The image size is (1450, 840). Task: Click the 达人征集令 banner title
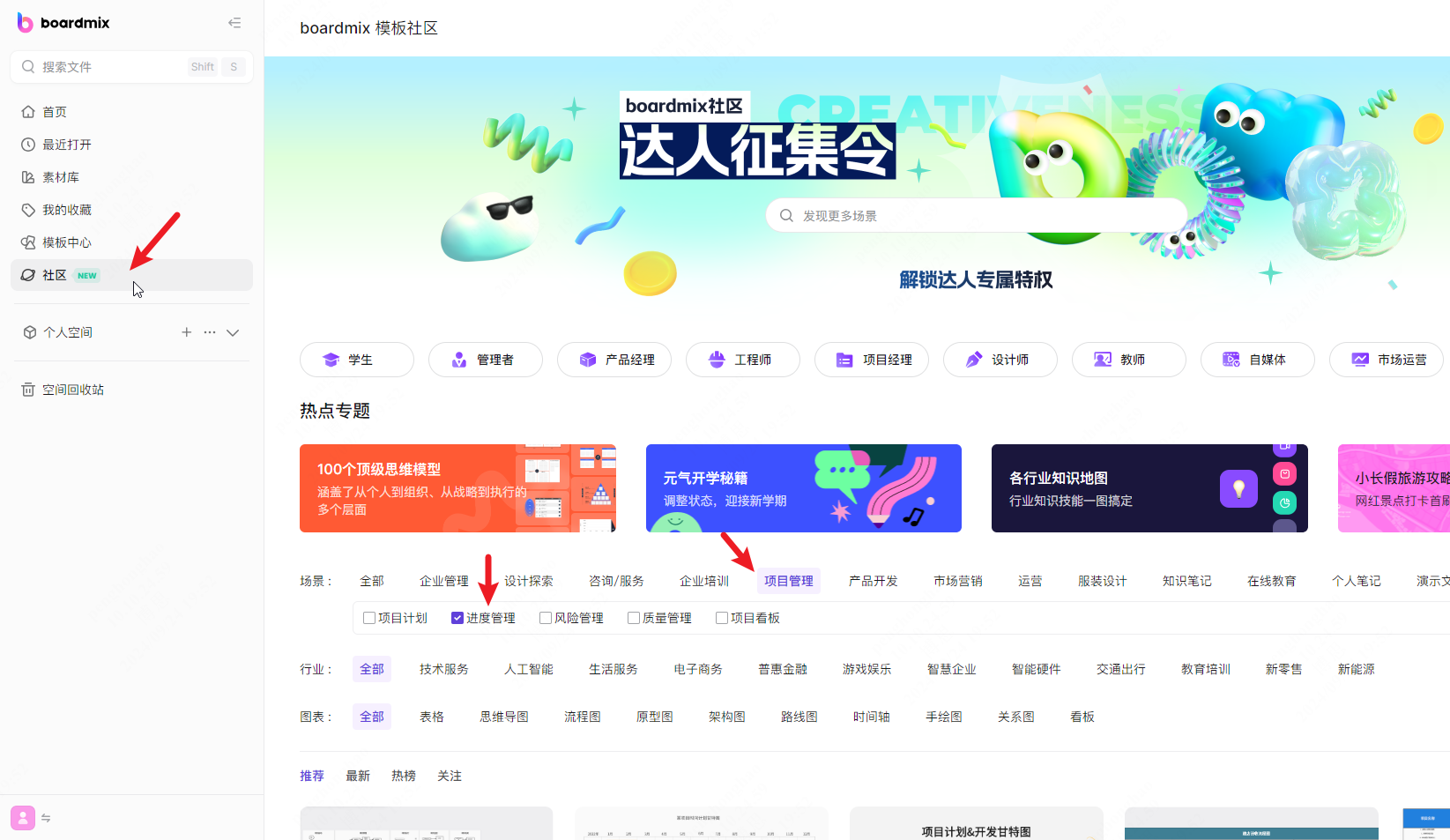(758, 151)
